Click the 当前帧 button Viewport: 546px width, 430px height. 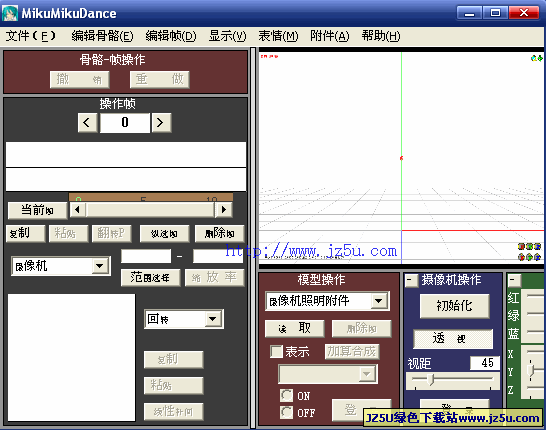38,210
